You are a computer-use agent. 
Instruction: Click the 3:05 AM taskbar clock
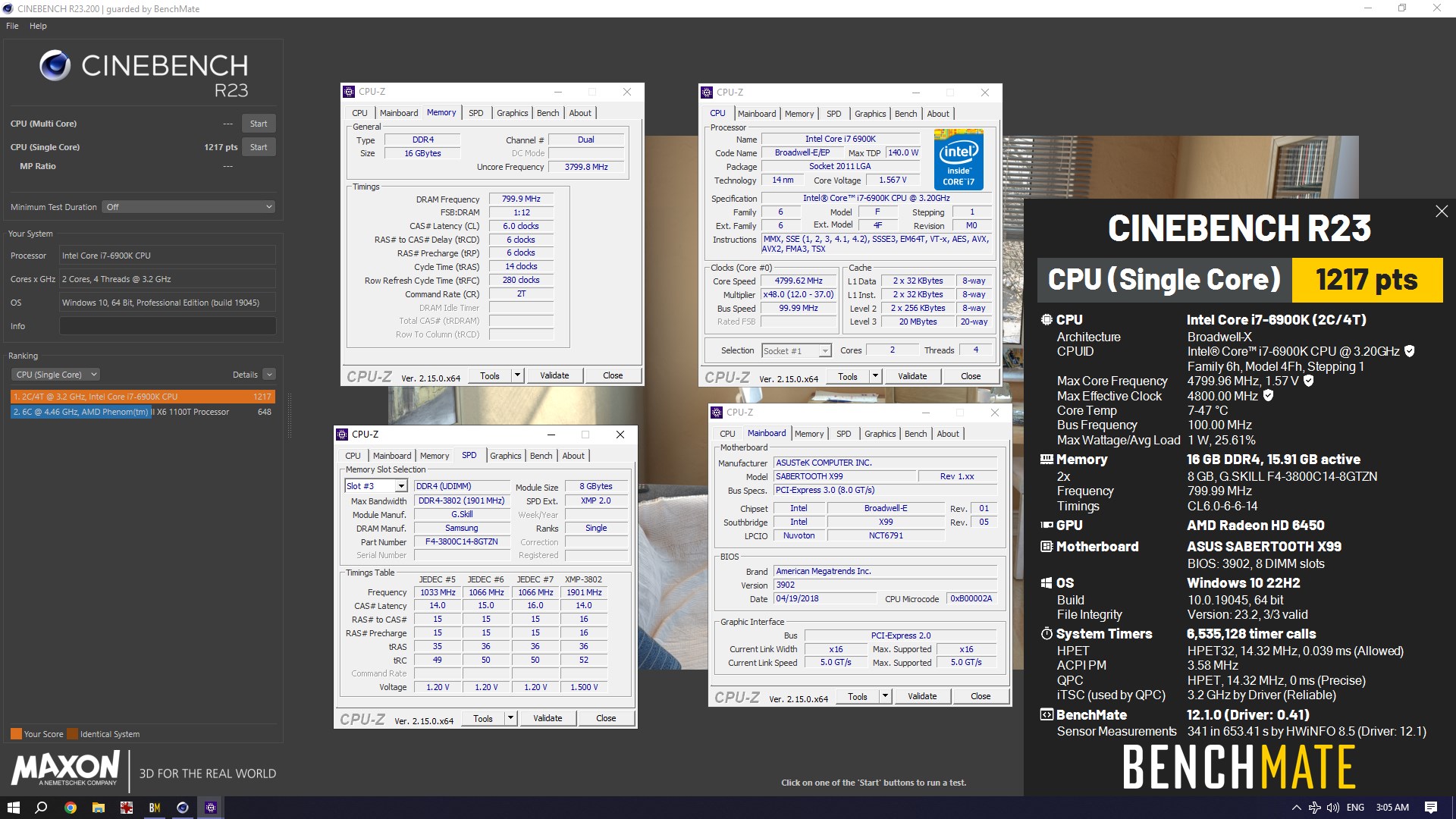coord(1392,808)
